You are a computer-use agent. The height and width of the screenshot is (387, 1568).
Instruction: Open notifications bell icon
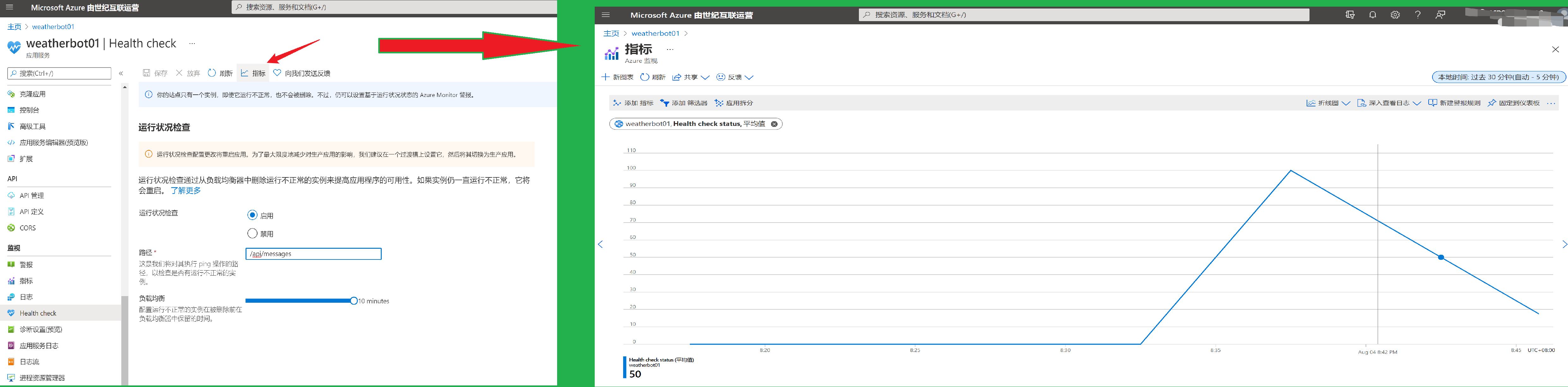coord(1373,15)
